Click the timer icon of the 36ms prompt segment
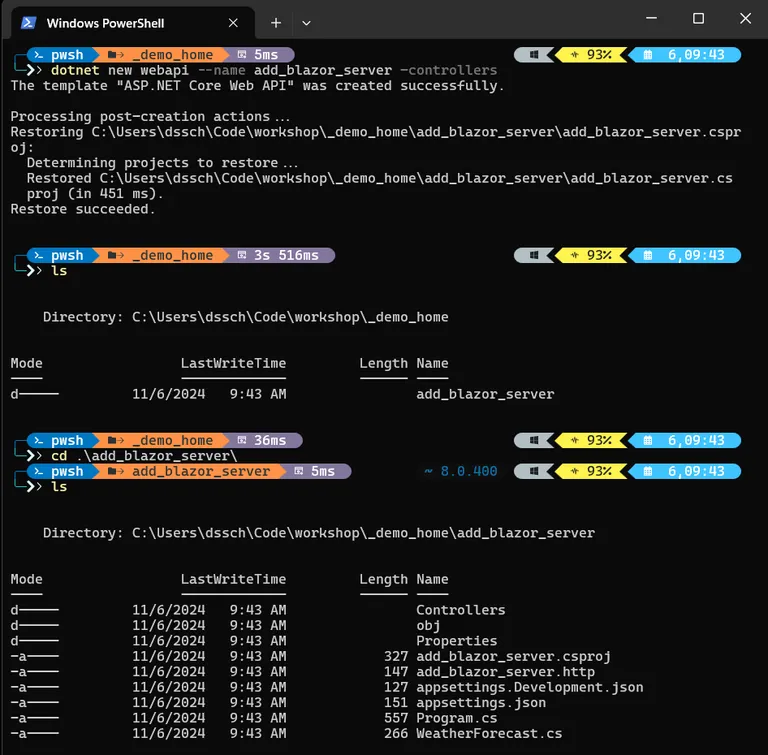Viewport: 768px width, 755px height. click(242, 440)
